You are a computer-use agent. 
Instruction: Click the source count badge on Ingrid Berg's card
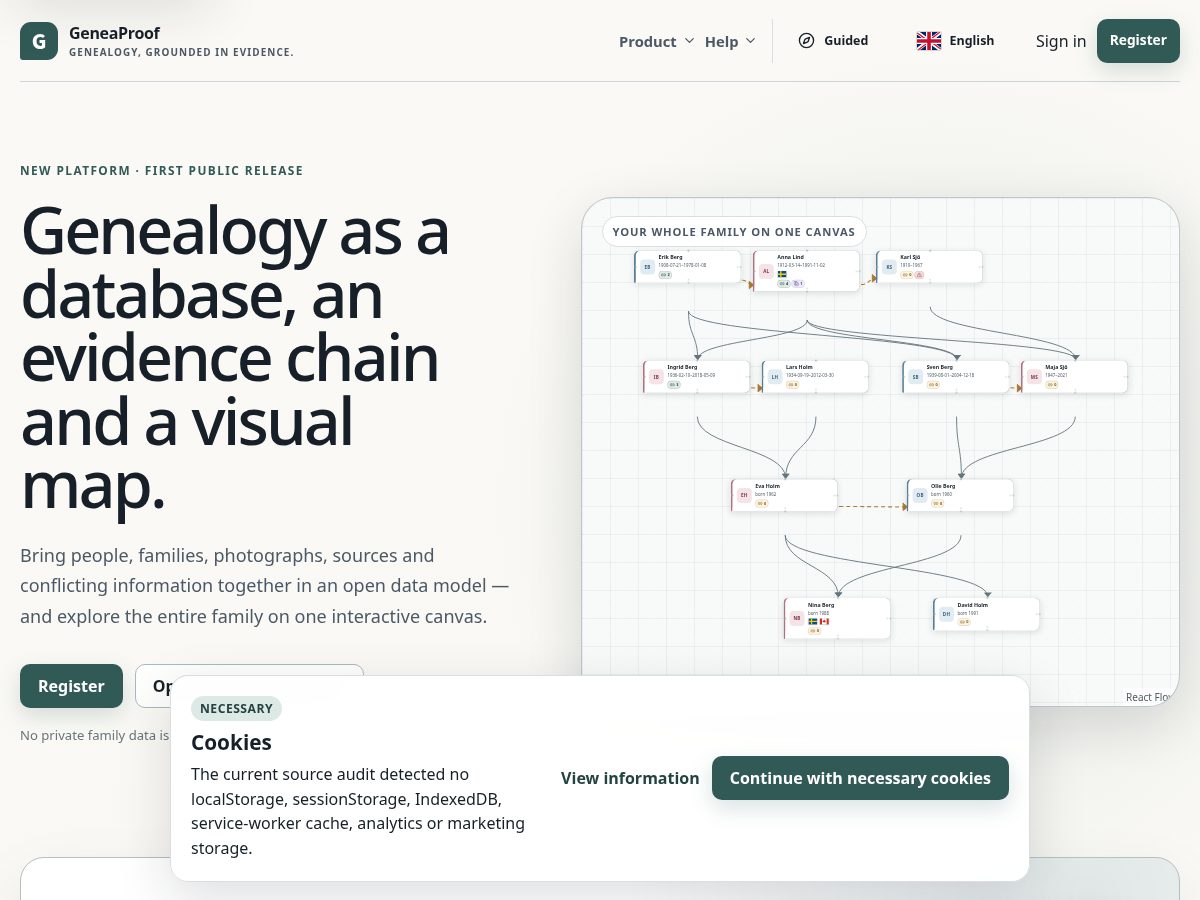(x=674, y=384)
